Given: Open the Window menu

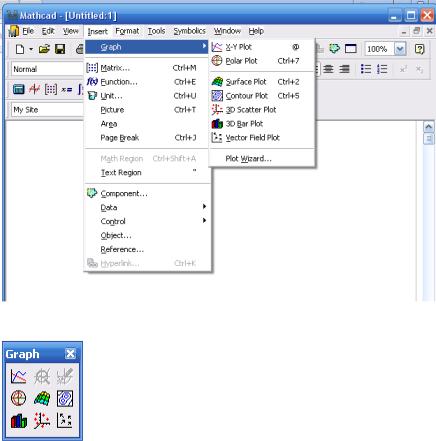Looking at the screenshot, I should point(227,31).
